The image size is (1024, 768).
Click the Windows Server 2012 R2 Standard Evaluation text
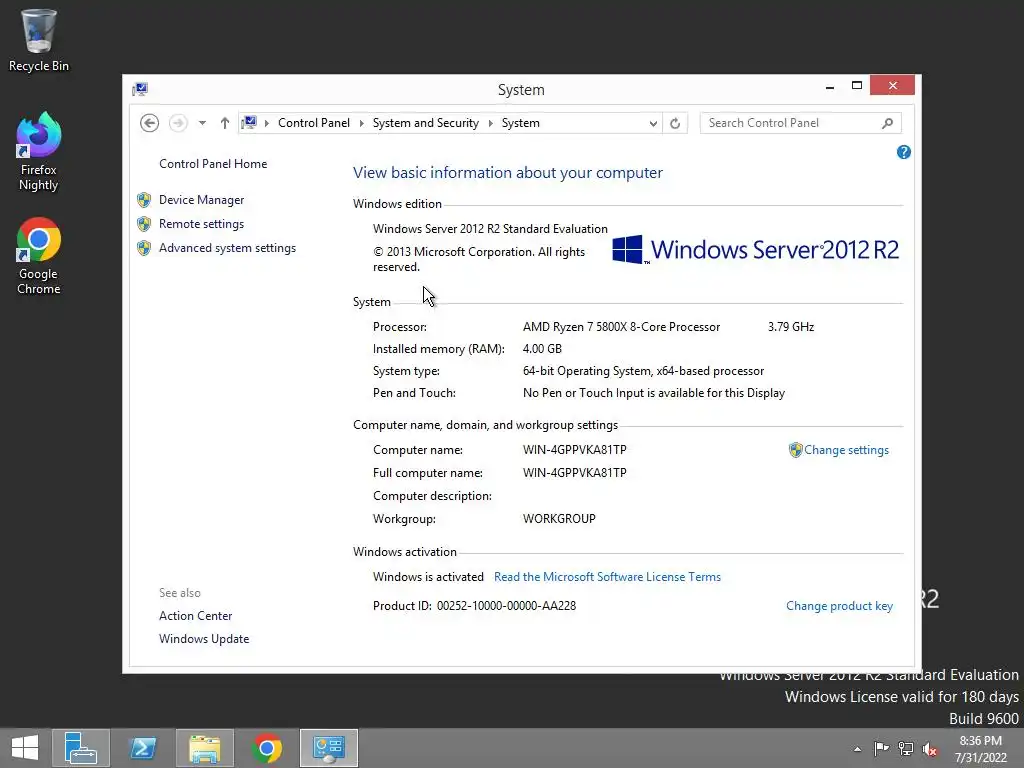click(x=490, y=229)
